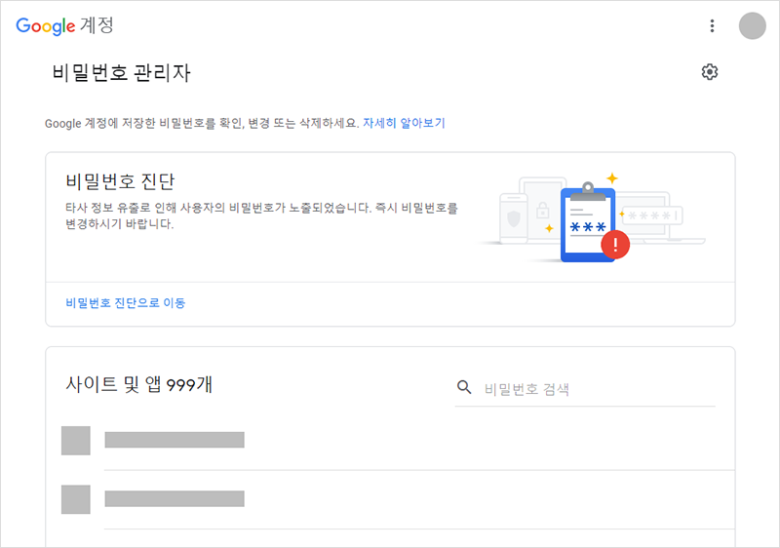Click the blue clipboard password illustration
Image resolution: width=780 pixels, height=548 pixels.
[x=587, y=224]
